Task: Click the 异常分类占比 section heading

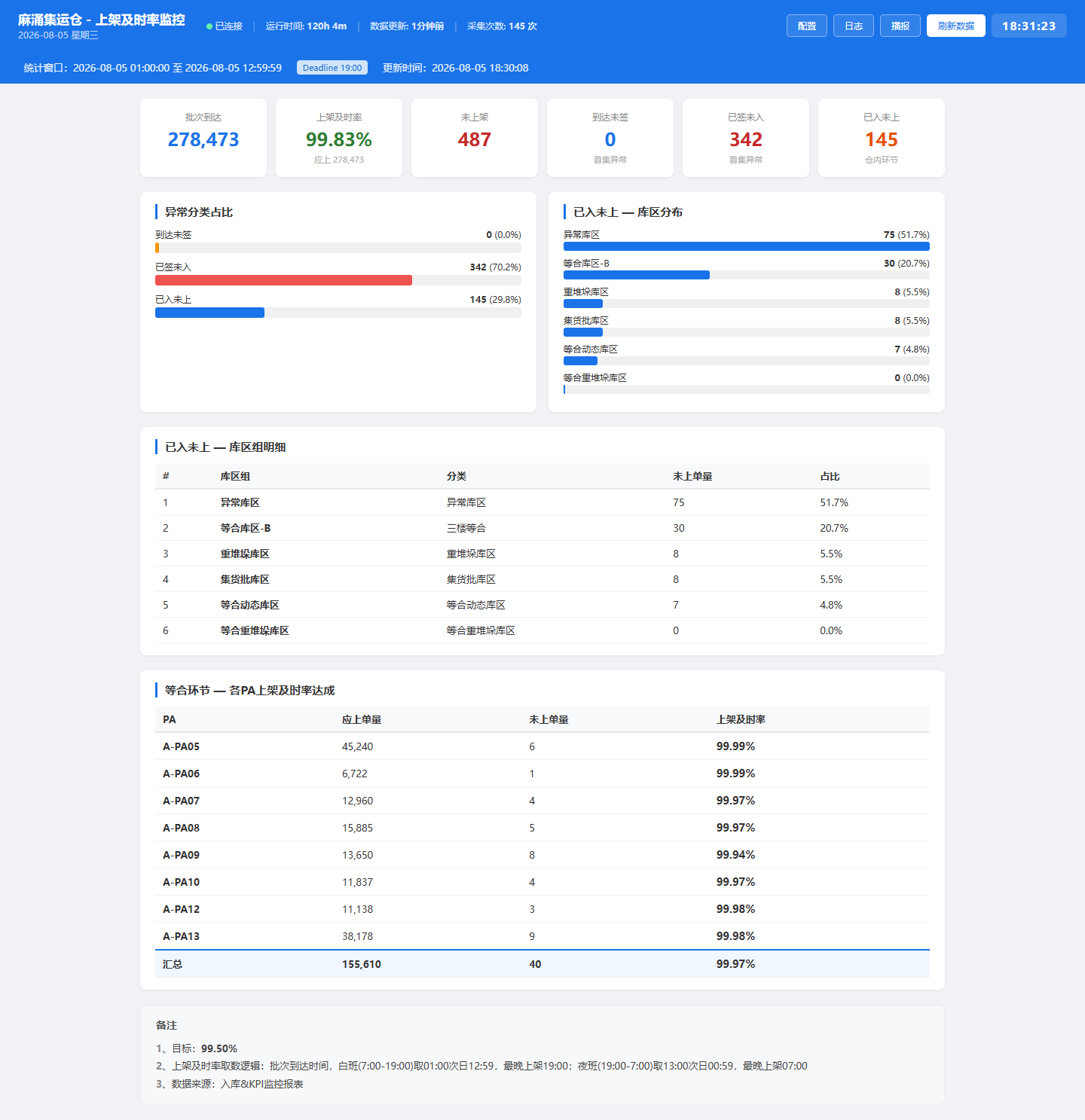Action: (x=199, y=212)
